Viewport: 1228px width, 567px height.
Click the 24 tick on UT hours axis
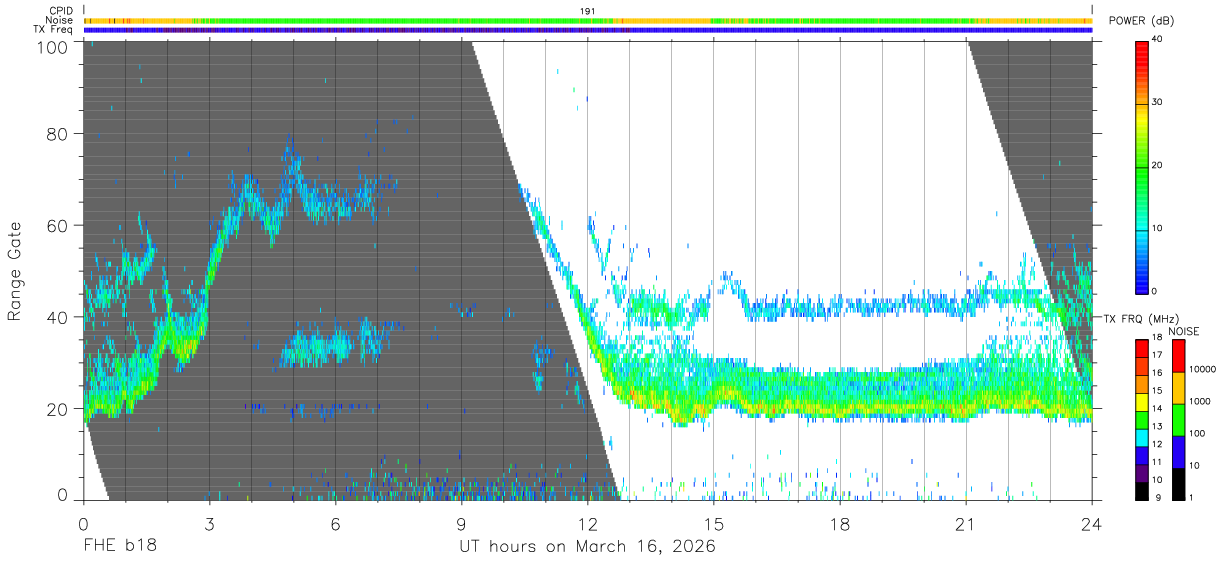coord(1092,523)
